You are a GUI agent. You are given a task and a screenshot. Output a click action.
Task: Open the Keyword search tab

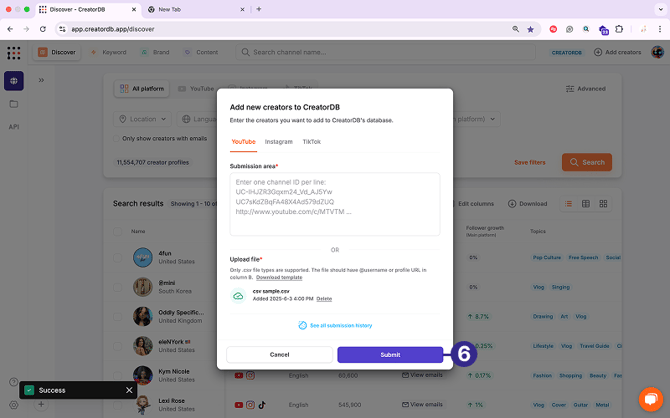tap(109, 52)
